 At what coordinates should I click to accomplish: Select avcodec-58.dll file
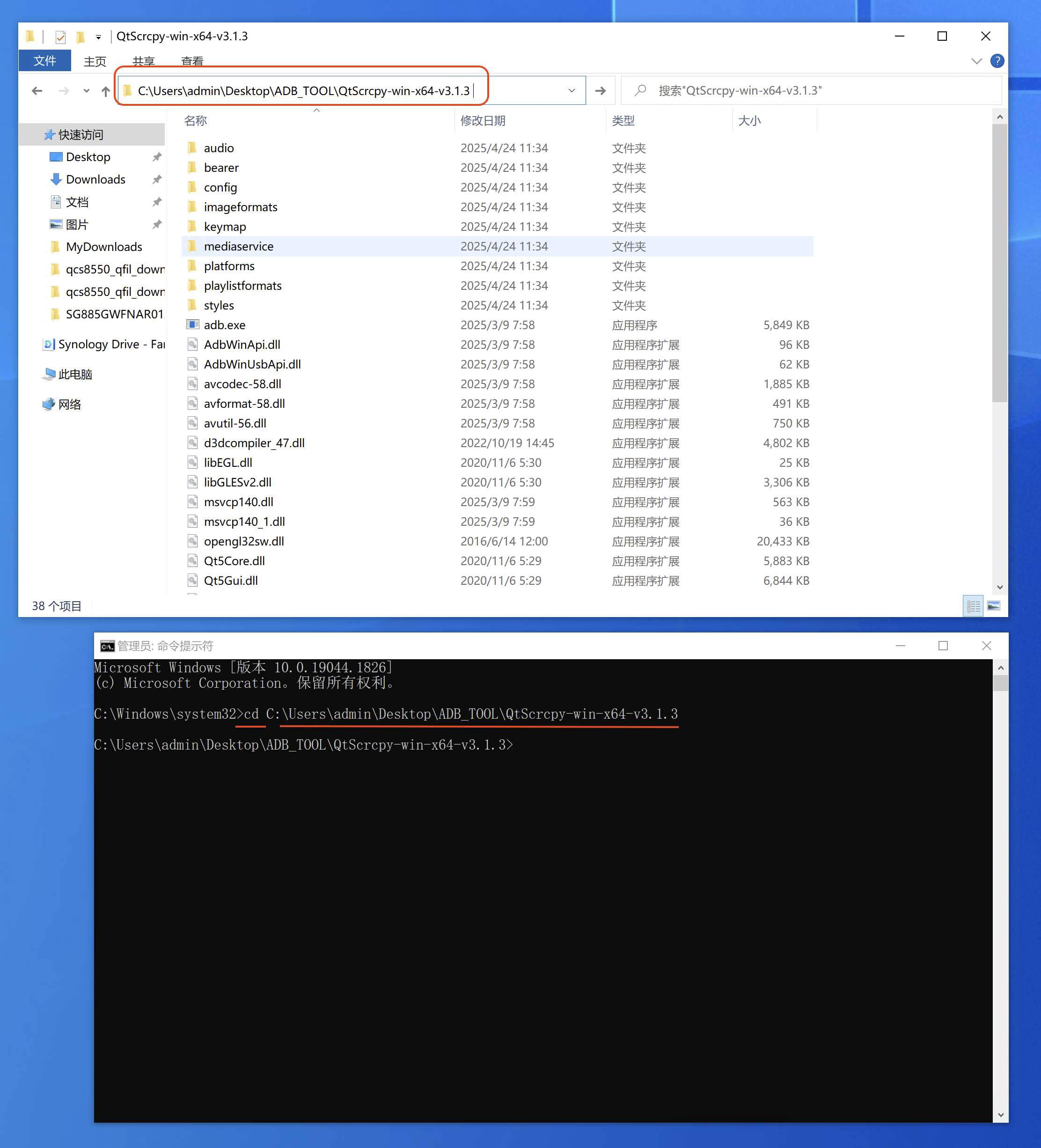[x=242, y=384]
